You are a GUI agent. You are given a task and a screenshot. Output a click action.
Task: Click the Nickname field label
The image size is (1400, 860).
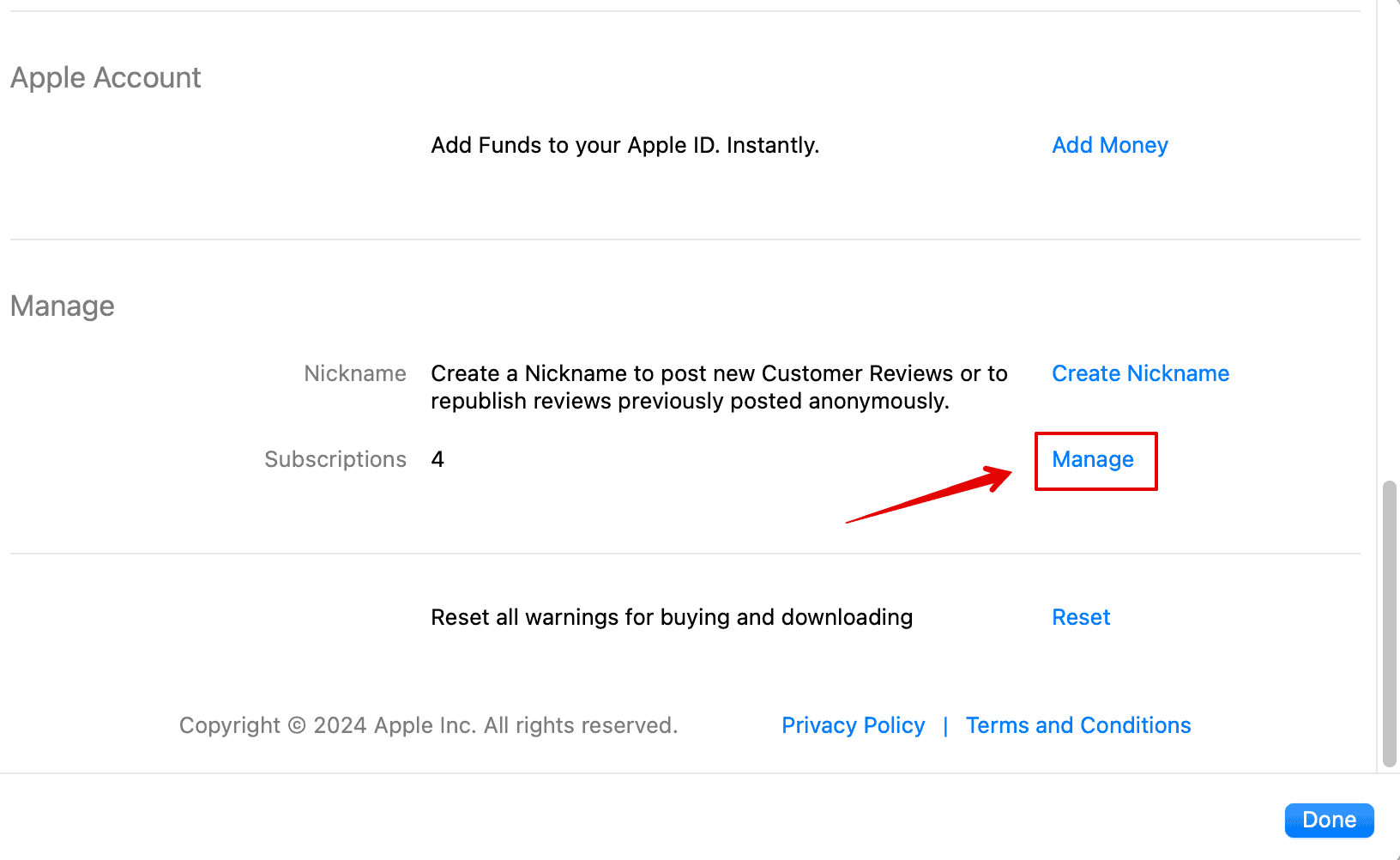tap(354, 373)
